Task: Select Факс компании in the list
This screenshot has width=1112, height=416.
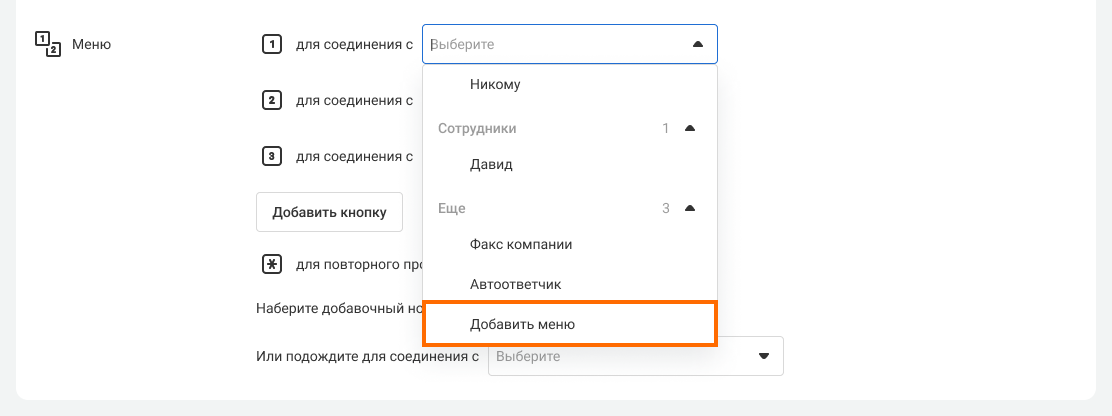Action: click(x=520, y=244)
